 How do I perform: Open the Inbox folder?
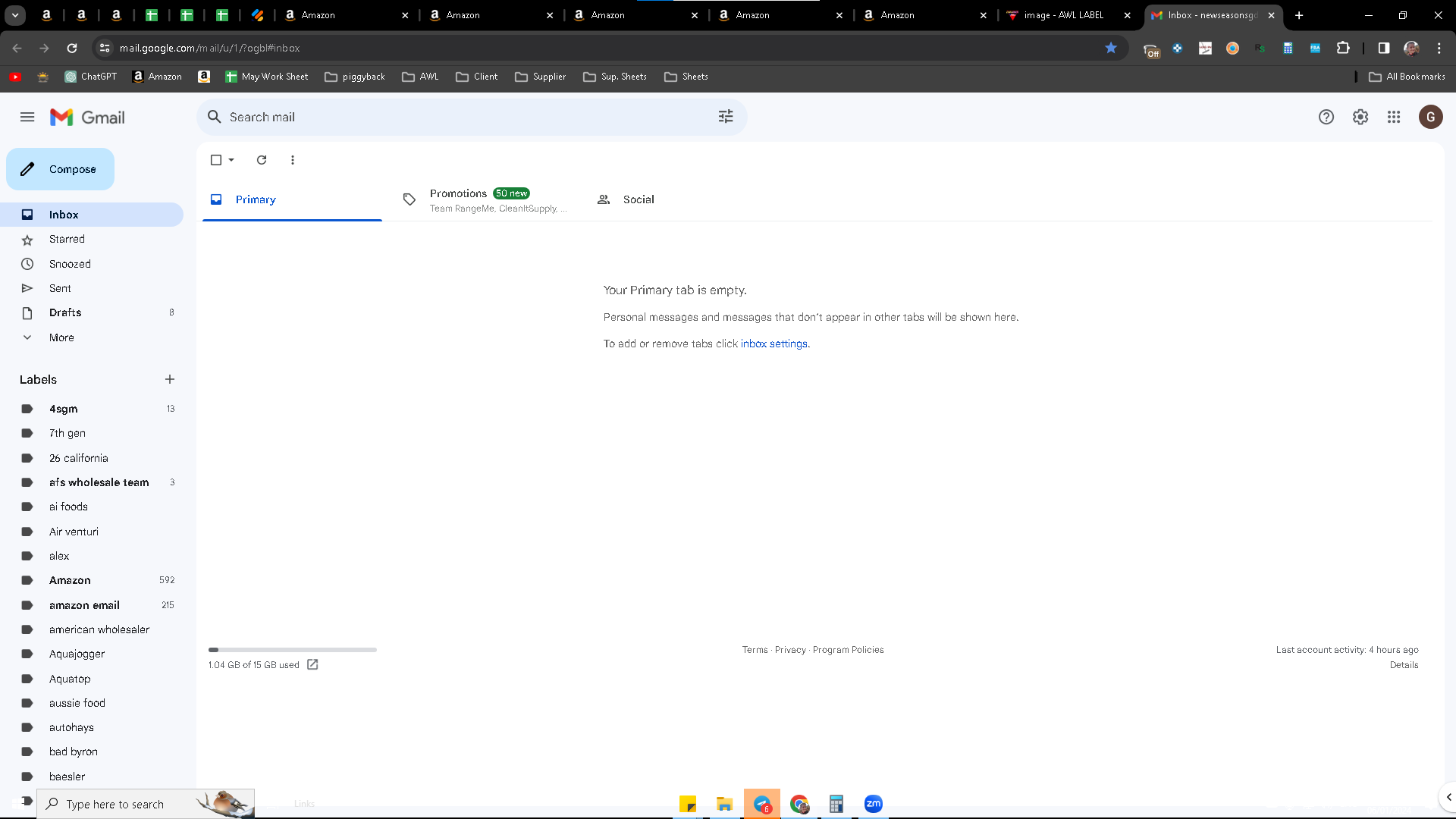point(92,215)
